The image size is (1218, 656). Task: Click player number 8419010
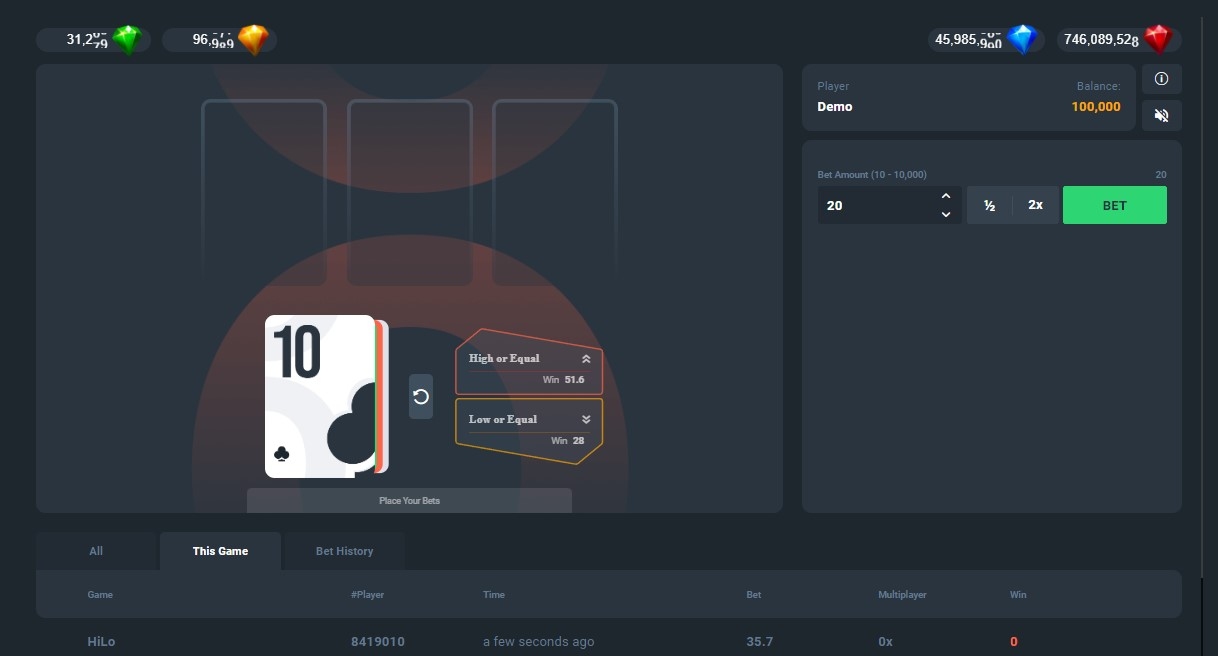pos(378,642)
